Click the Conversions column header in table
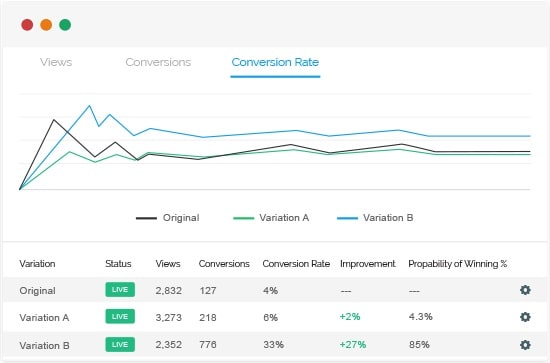This screenshot has width=550, height=363. tap(224, 264)
